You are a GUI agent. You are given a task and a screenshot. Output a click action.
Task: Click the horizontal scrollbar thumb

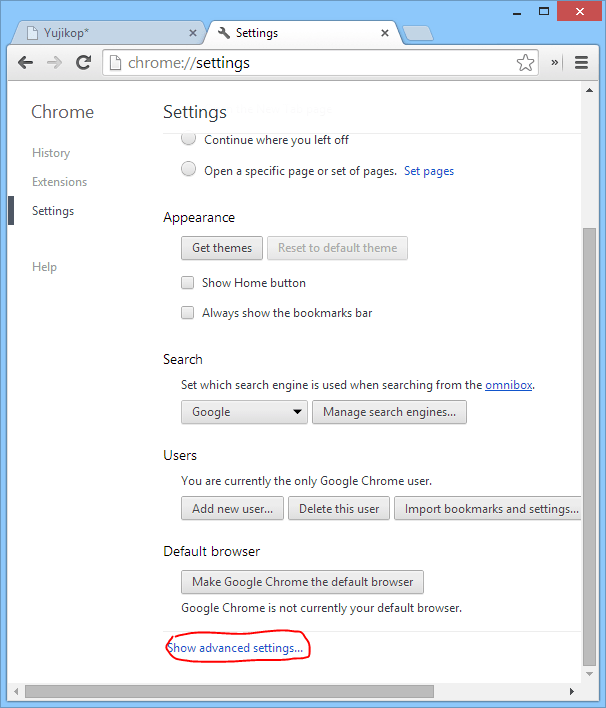point(229,691)
